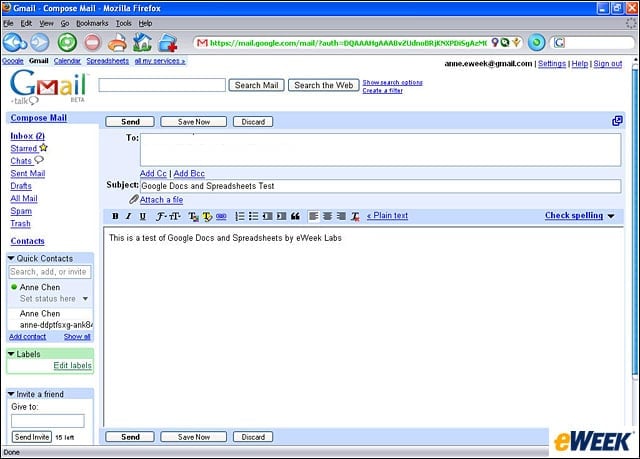This screenshot has height=459, width=640.
Task: Click the star icon beside Starred
Action: (44, 148)
